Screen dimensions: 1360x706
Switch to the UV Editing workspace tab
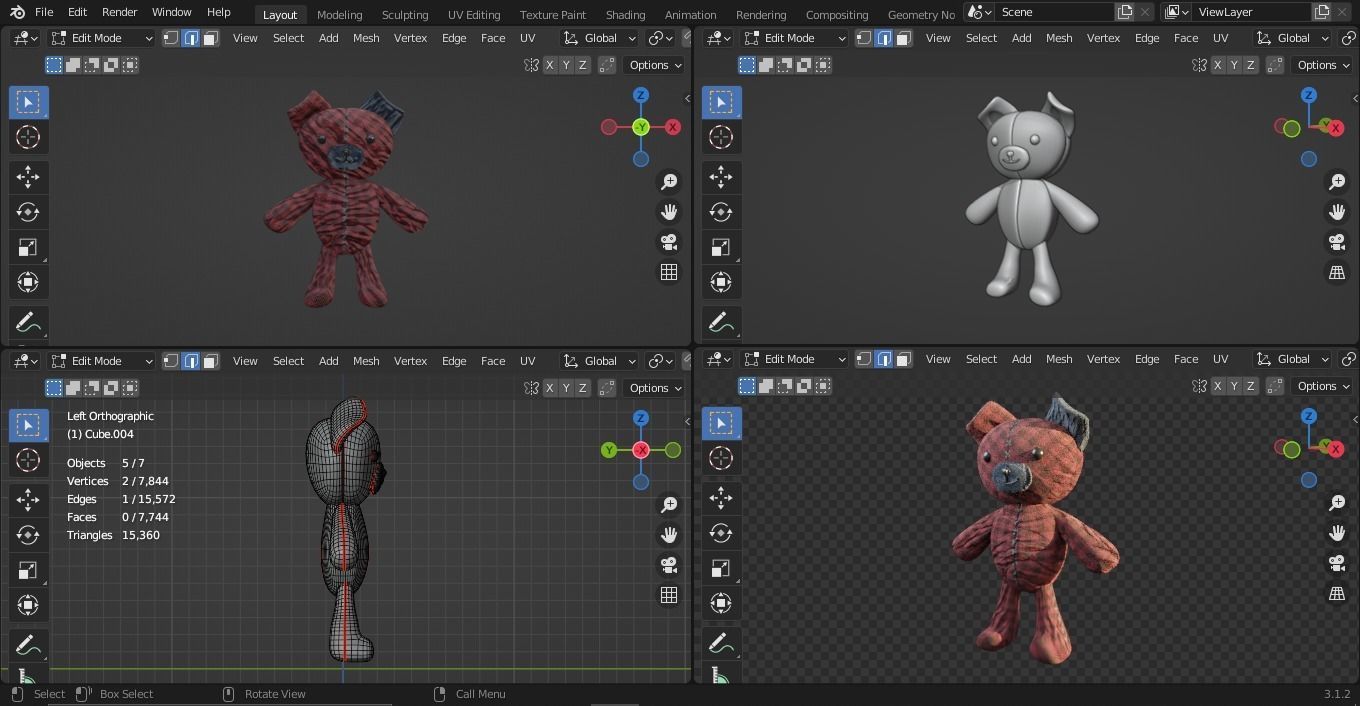click(474, 14)
